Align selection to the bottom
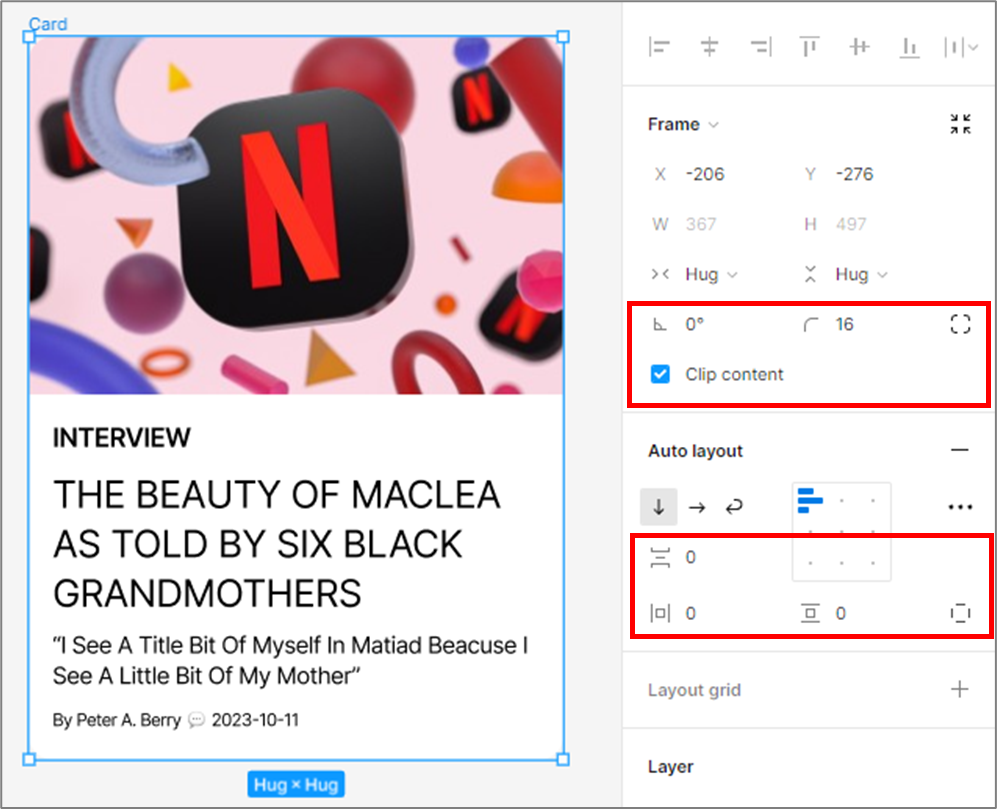This screenshot has width=997, height=809. [910, 47]
